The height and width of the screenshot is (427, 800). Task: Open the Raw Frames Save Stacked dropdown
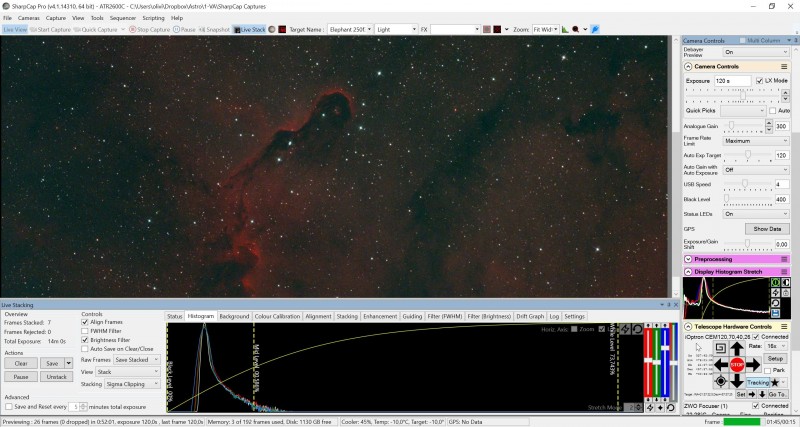(x=137, y=360)
